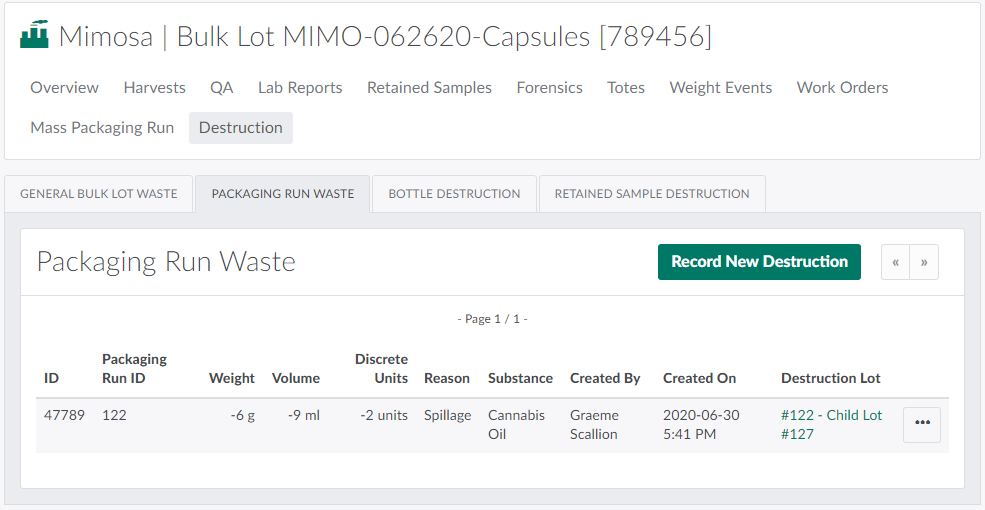
Task: Open the Harvests section
Action: pos(154,88)
